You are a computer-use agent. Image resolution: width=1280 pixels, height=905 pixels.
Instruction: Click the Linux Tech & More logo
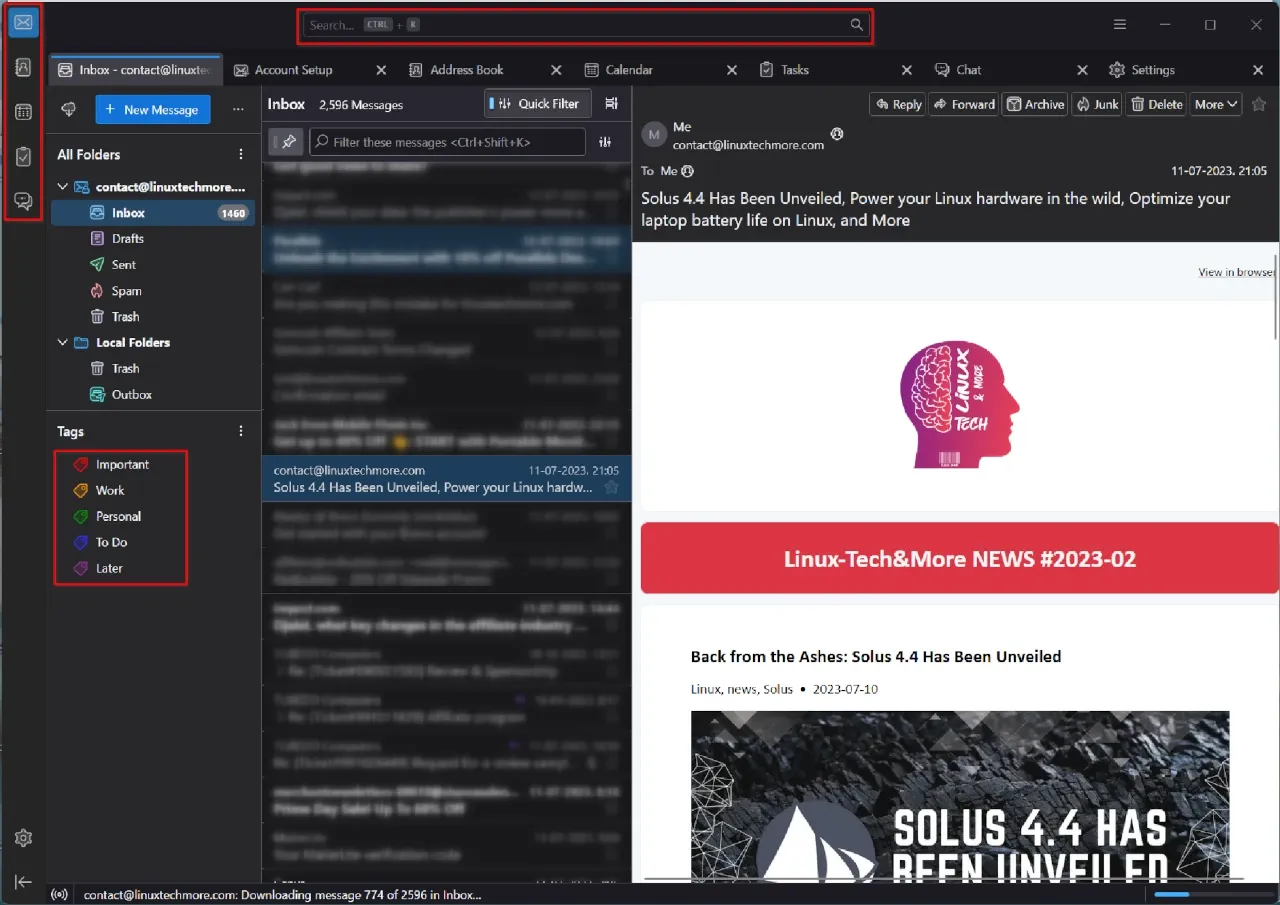click(960, 404)
